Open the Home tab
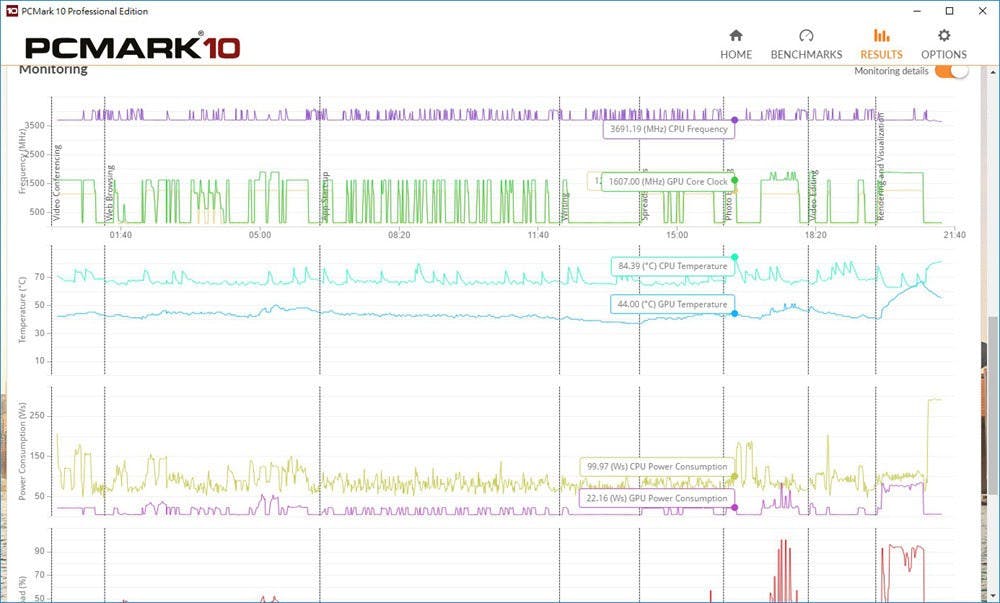1000x603 pixels. (736, 45)
